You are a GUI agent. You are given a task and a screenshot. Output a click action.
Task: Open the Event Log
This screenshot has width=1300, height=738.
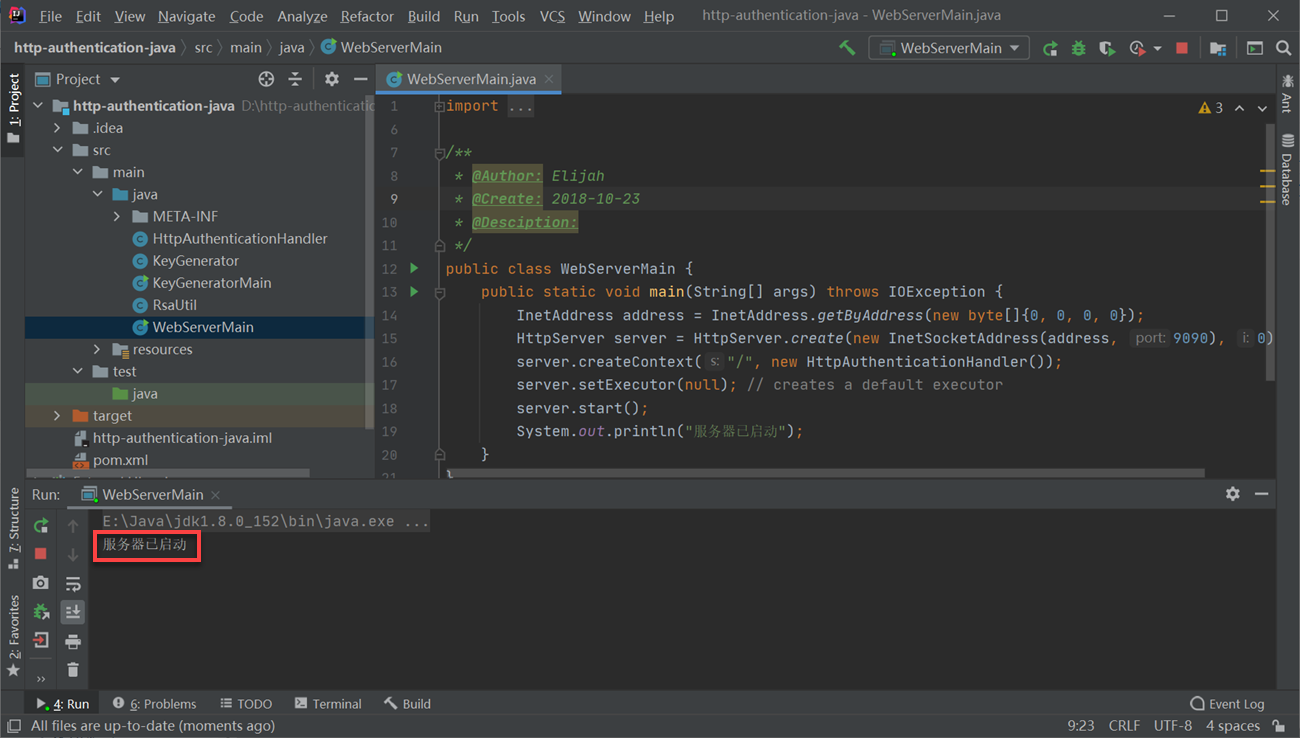tap(1227, 704)
